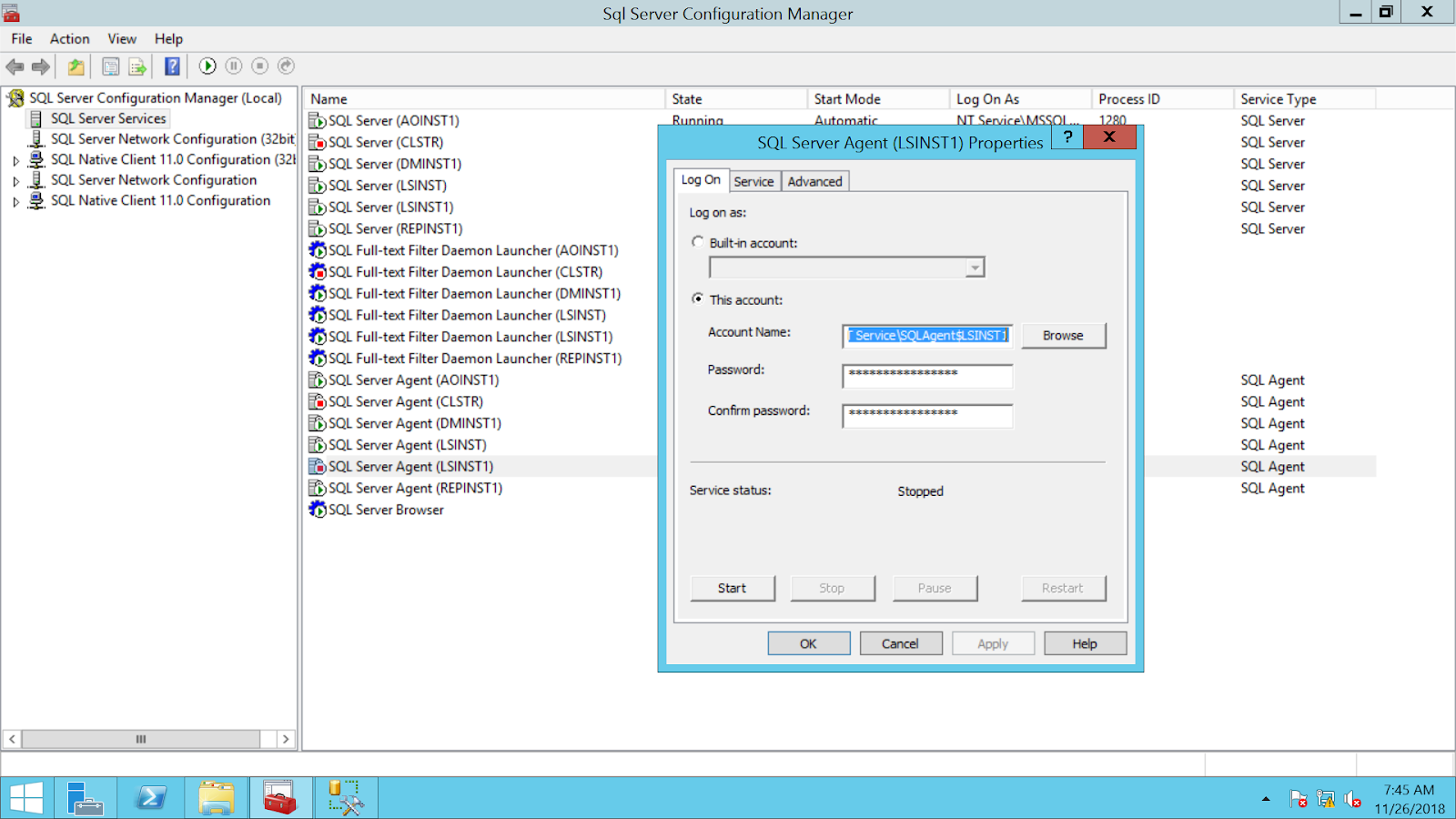Click the Full-text Filter Daemon Launcher (AOINST1) icon
Viewport: 1456px width, 819px height.
[x=318, y=250]
